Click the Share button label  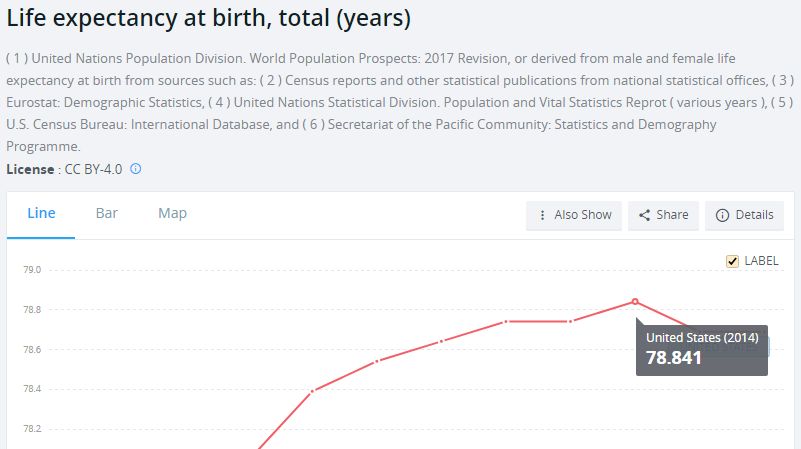coord(672,215)
